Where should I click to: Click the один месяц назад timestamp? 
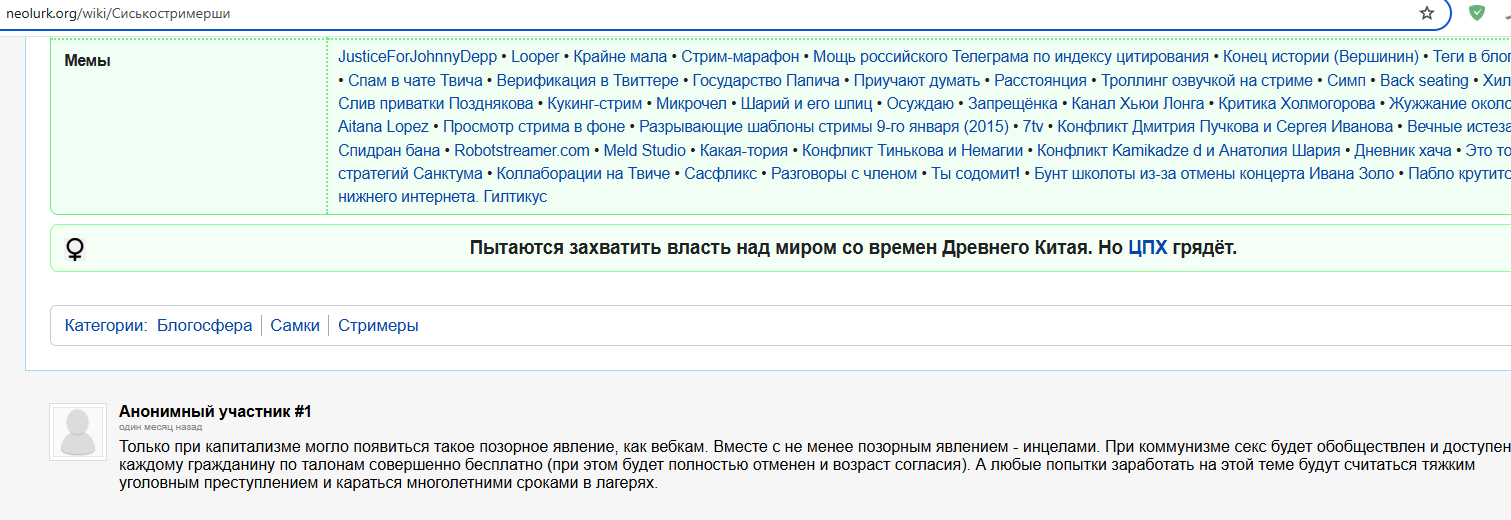[x=160, y=426]
